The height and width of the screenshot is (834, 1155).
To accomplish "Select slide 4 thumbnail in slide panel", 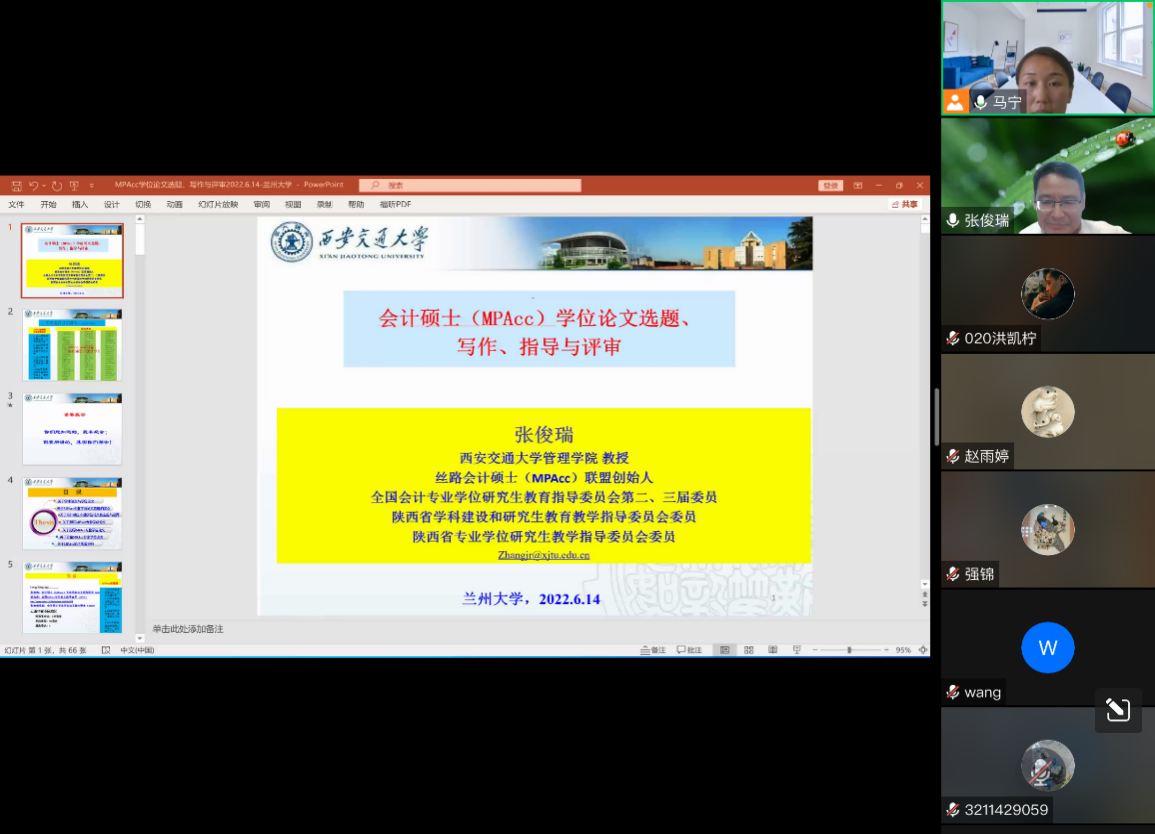I will click(72, 513).
